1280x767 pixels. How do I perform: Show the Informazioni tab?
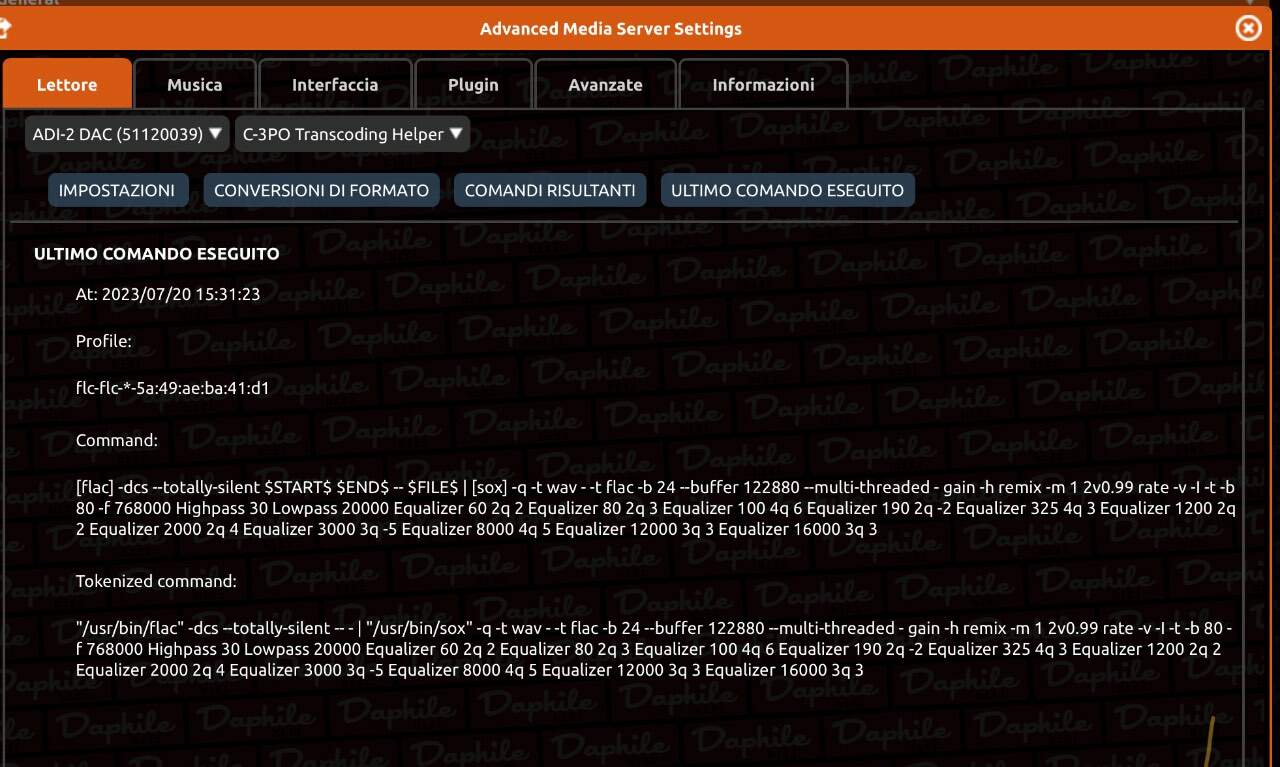point(763,84)
